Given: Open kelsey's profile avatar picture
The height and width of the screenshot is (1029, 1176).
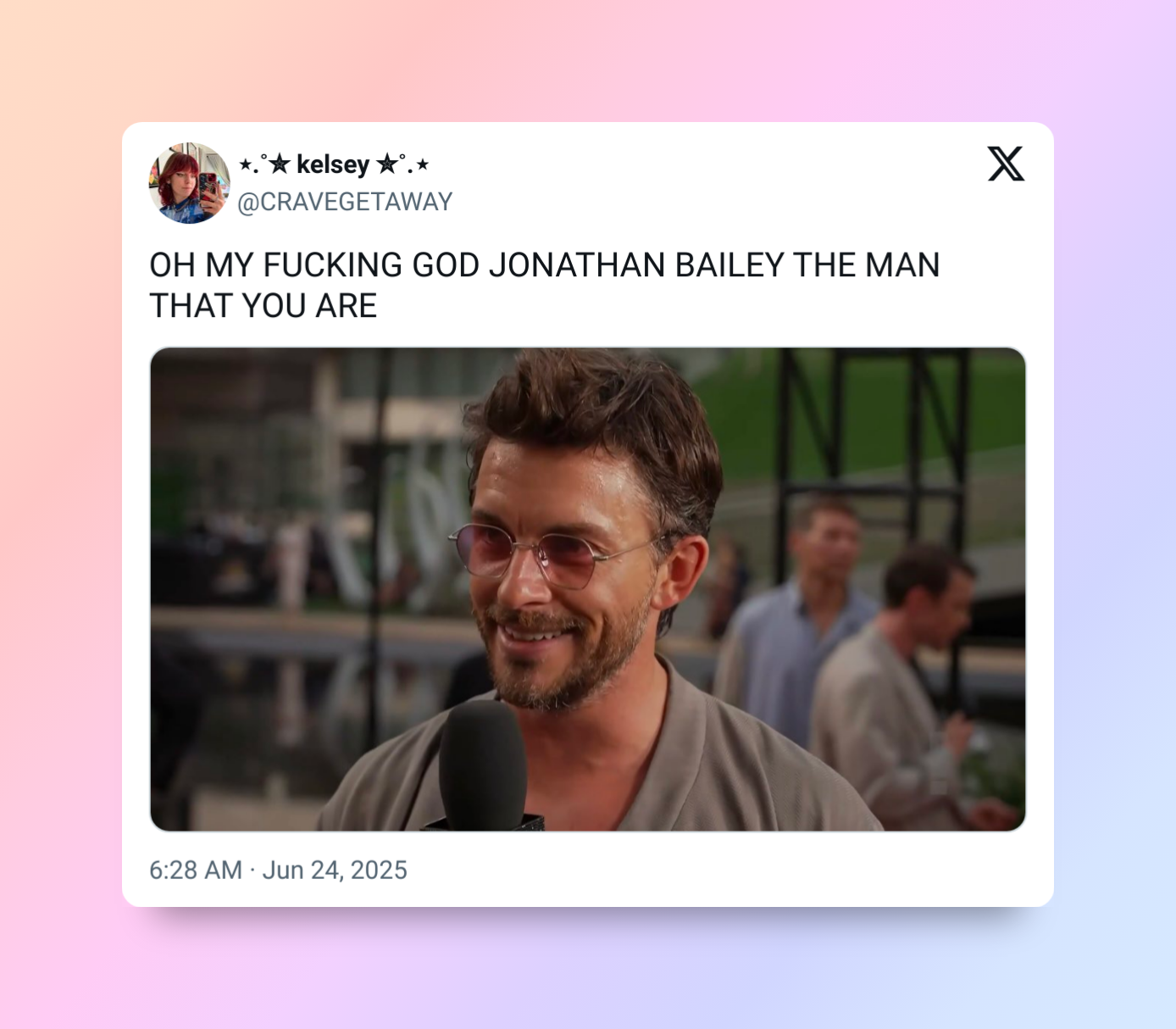Looking at the screenshot, I should click(x=190, y=183).
